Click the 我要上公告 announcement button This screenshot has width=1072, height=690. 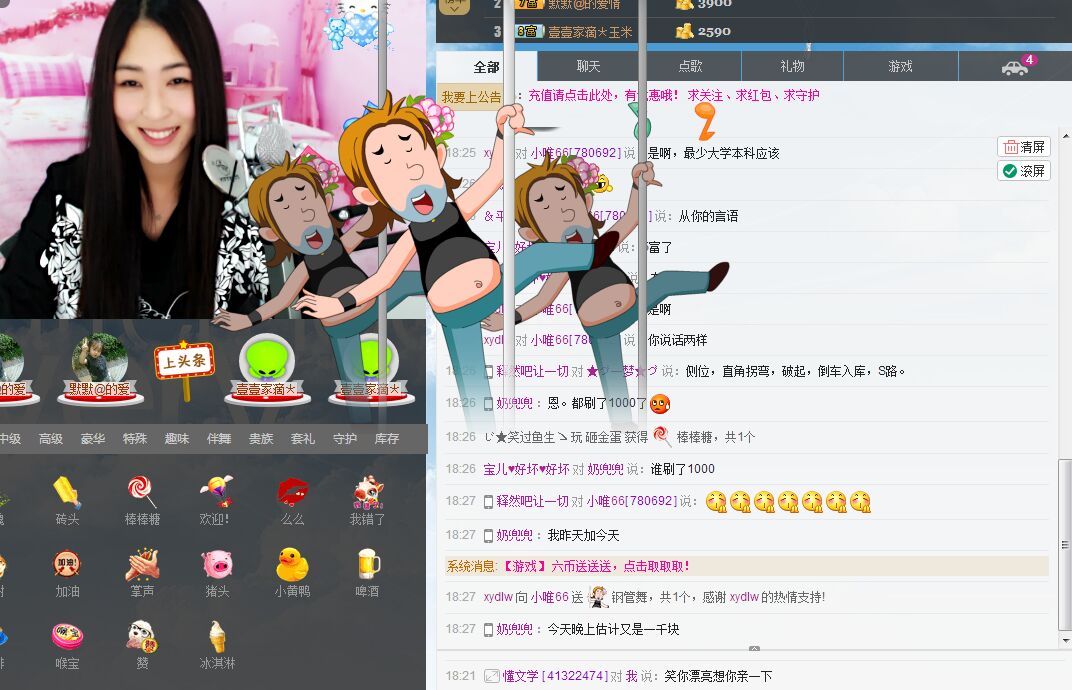470,96
